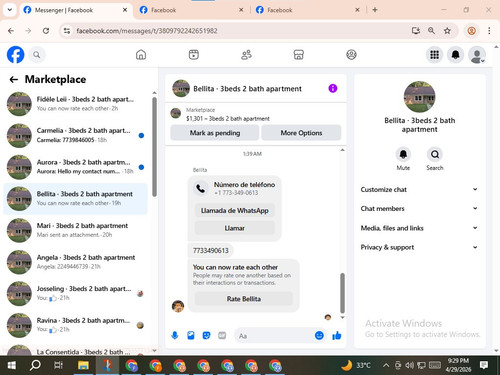Viewport: 500px width, 375px height.
Task: Send a thumbs-up like
Action: [x=337, y=336]
